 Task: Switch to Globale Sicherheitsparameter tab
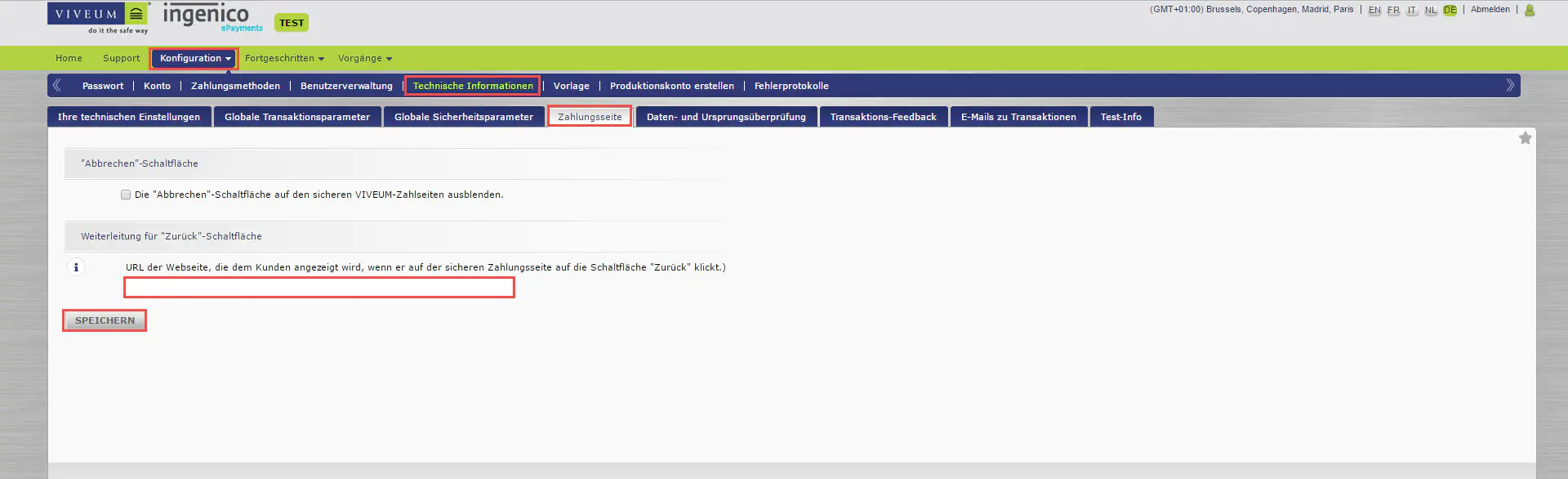pos(463,117)
